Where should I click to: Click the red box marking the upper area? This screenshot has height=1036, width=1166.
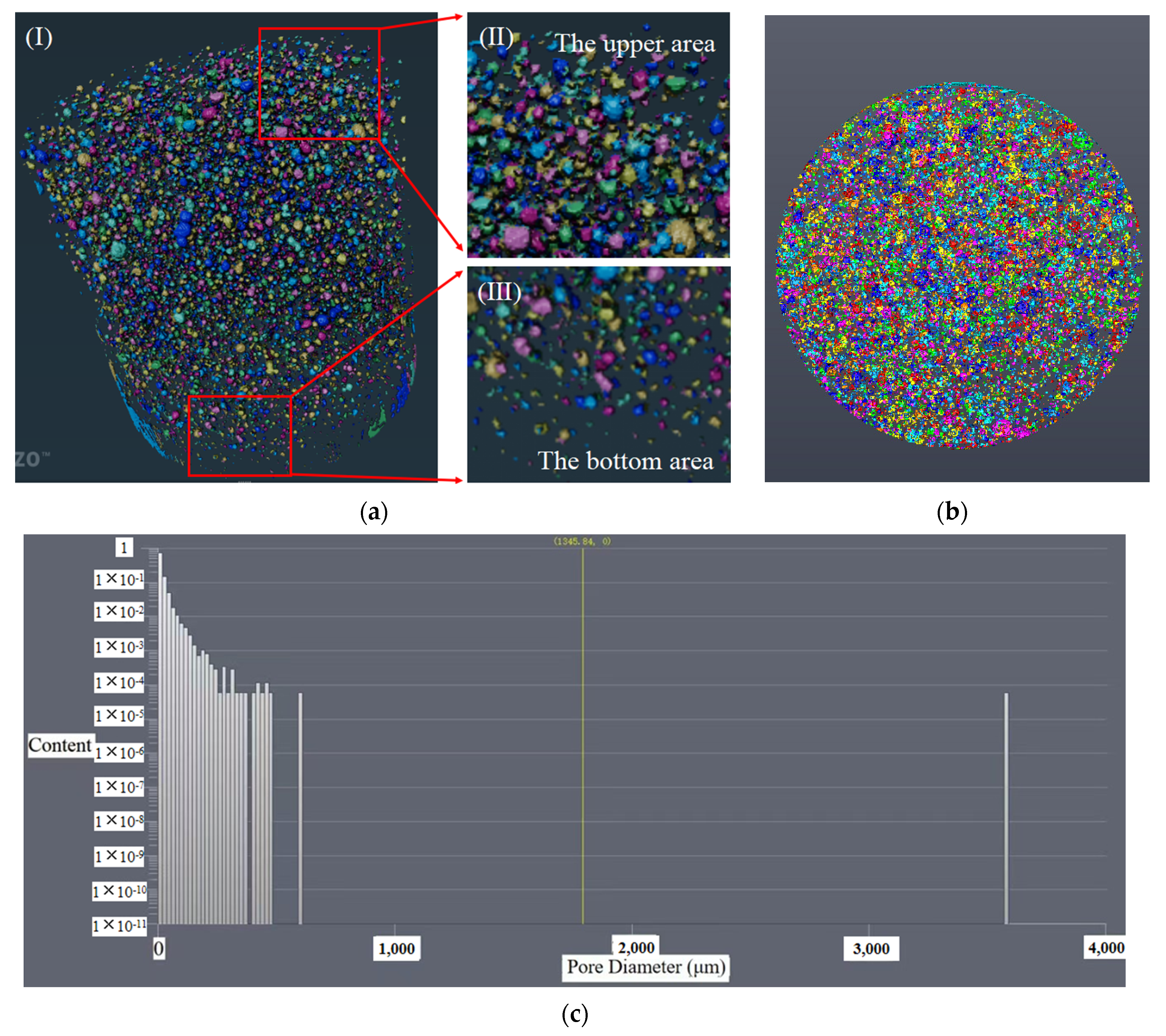(319, 83)
